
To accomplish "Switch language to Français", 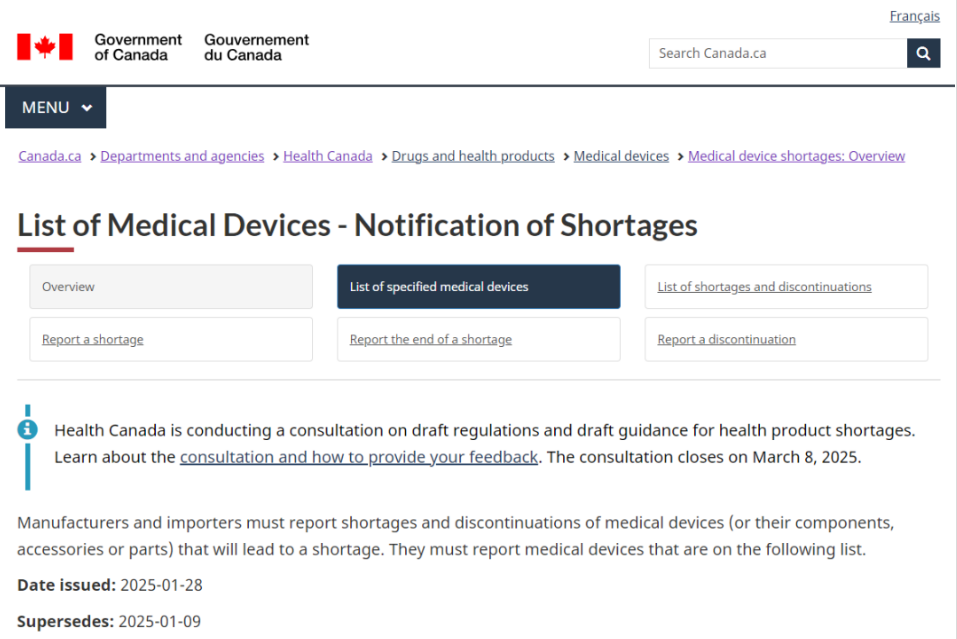I will (914, 16).
